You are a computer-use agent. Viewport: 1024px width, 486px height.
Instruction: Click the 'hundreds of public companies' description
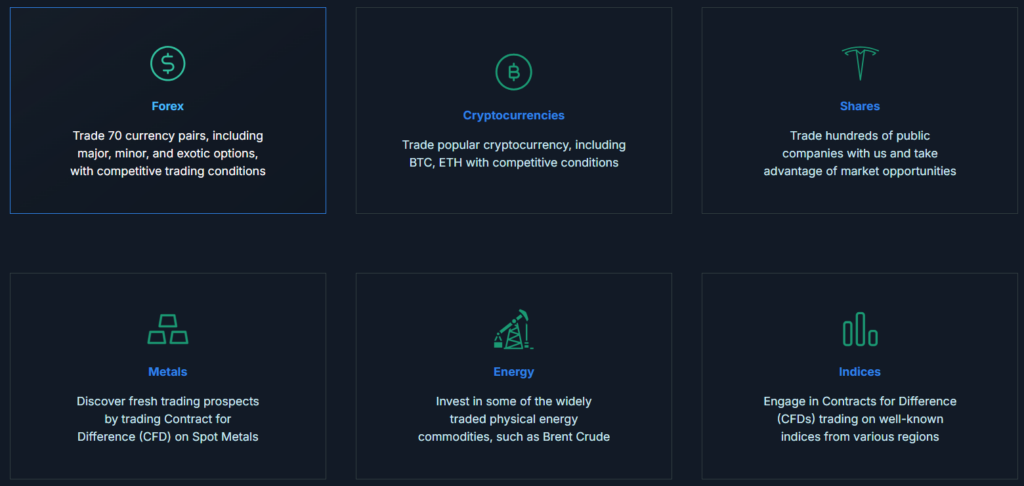tap(860, 153)
